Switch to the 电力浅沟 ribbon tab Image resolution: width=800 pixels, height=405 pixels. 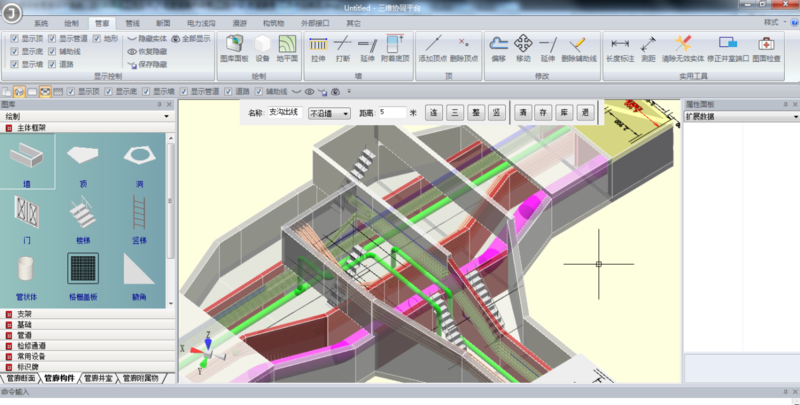pos(201,21)
